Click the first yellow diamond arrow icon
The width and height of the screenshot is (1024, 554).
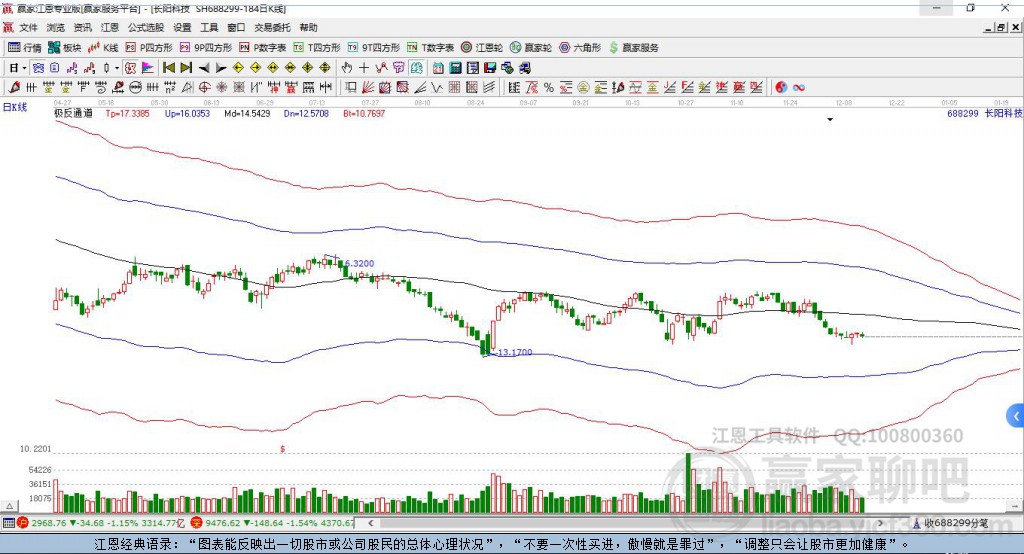tap(238, 68)
